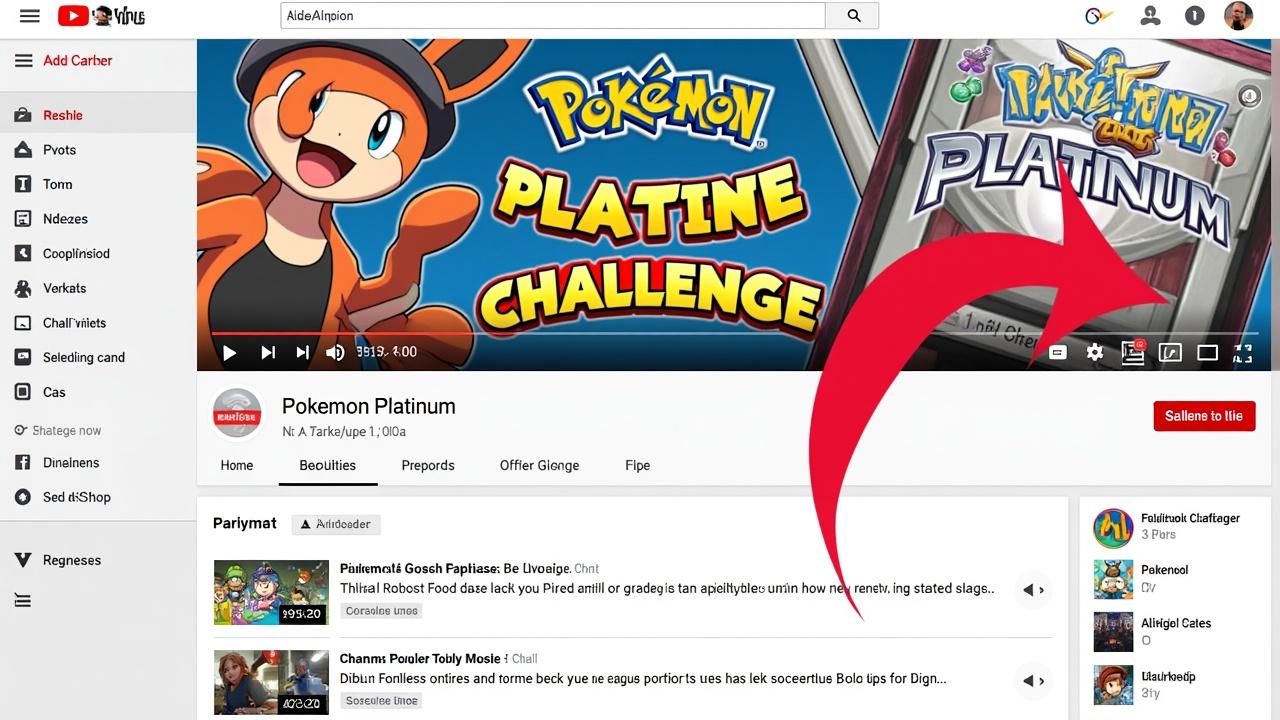Image resolution: width=1280 pixels, height=720 pixels.
Task: Select the Offier Glonge tab
Action: (x=539, y=465)
